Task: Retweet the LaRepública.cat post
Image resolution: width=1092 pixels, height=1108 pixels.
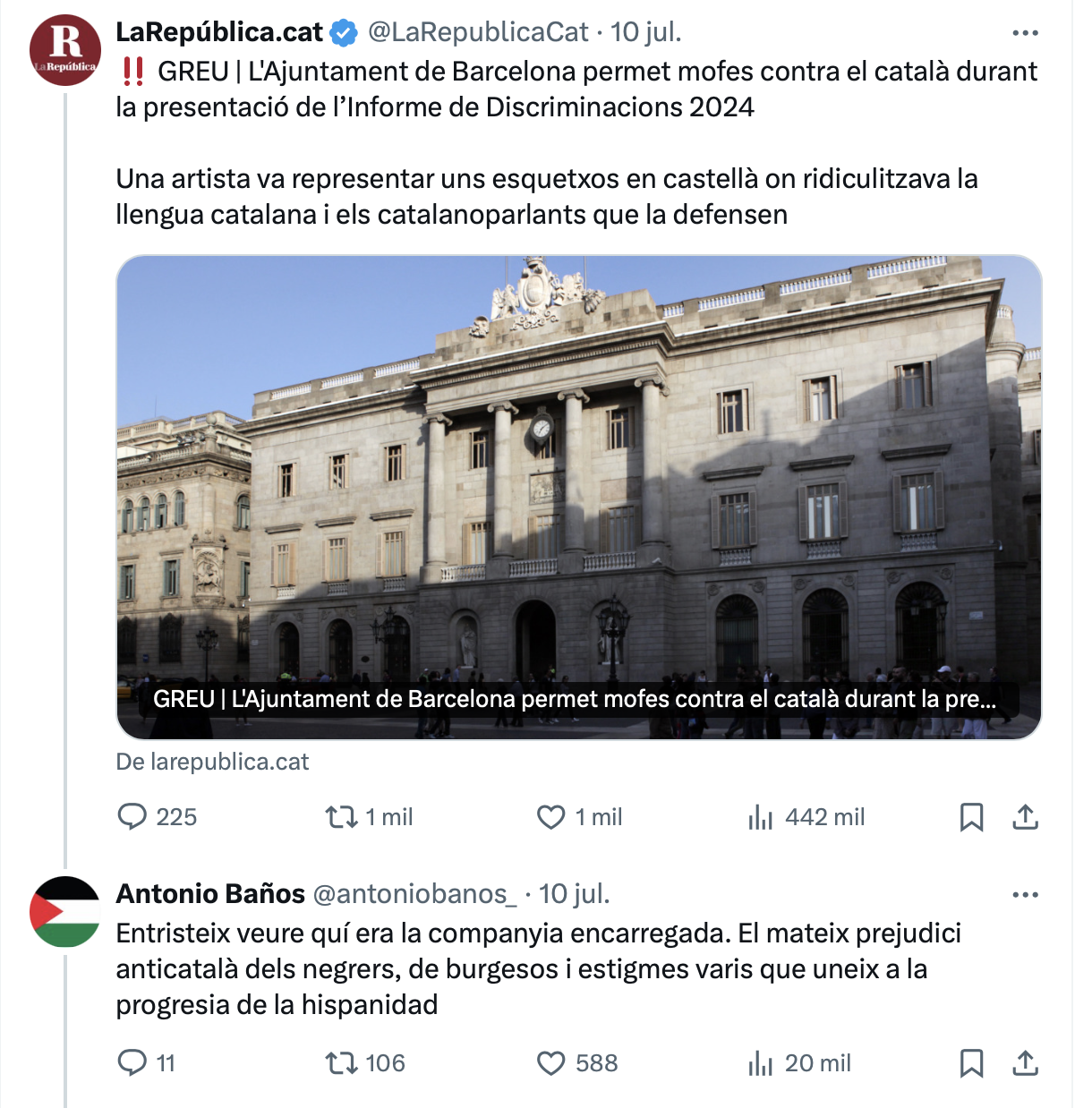Action: [x=369, y=817]
